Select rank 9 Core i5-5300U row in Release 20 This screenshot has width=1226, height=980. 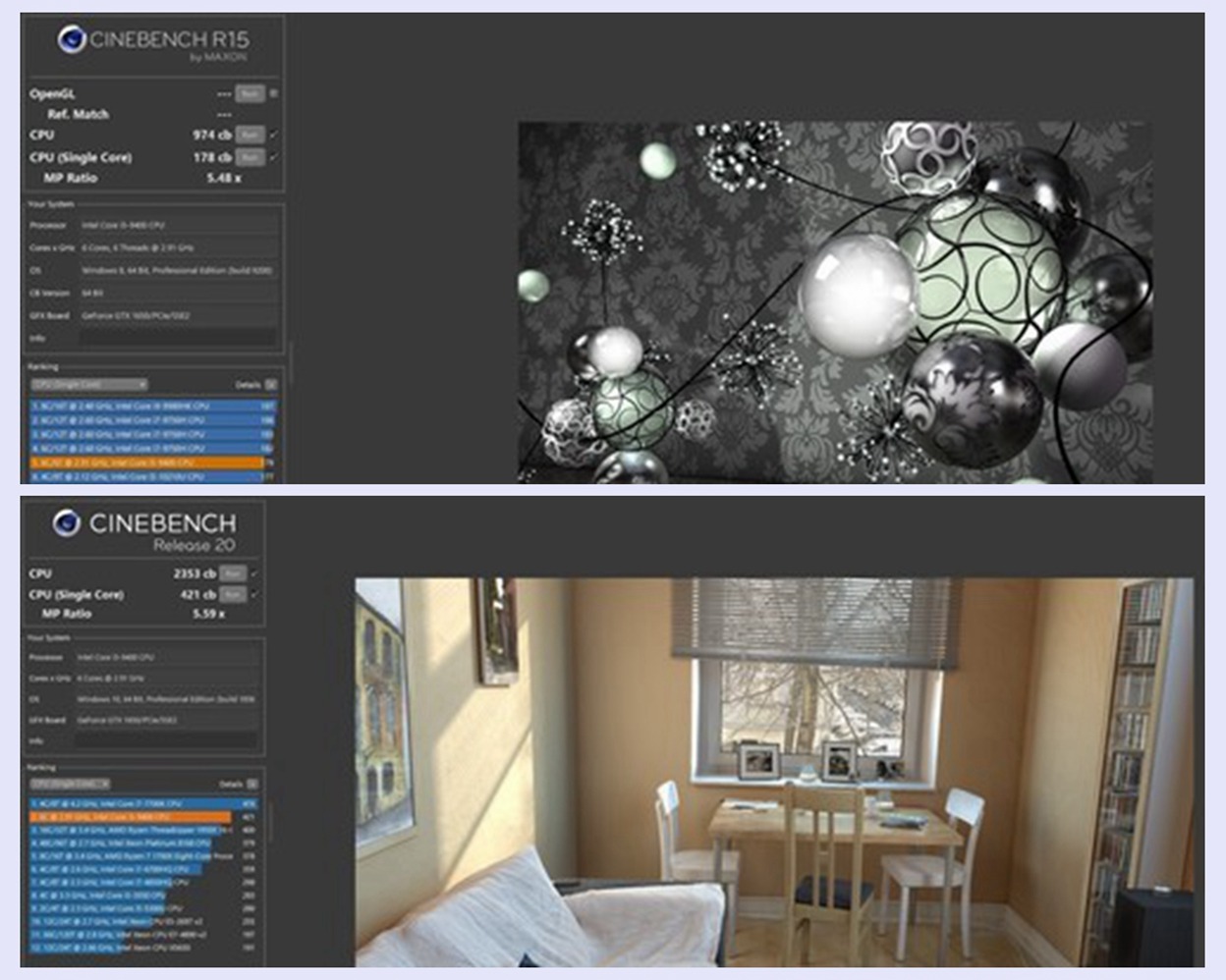143,908
